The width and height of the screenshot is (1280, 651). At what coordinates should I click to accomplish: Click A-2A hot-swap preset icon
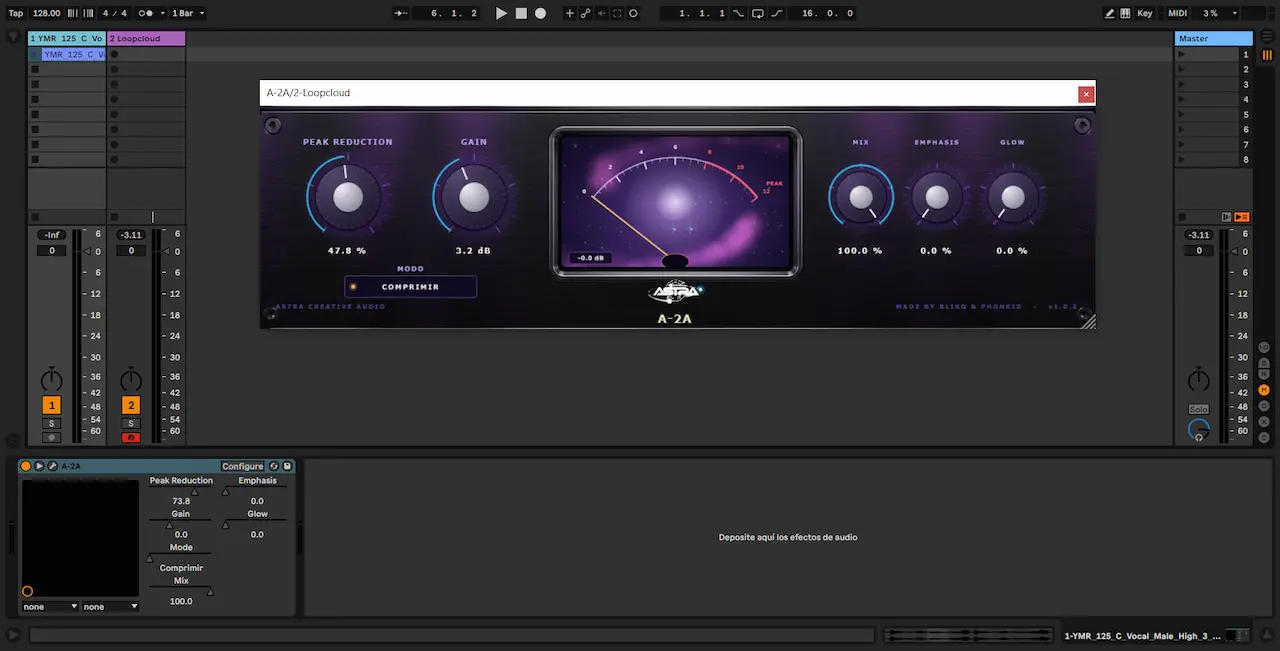click(274, 466)
